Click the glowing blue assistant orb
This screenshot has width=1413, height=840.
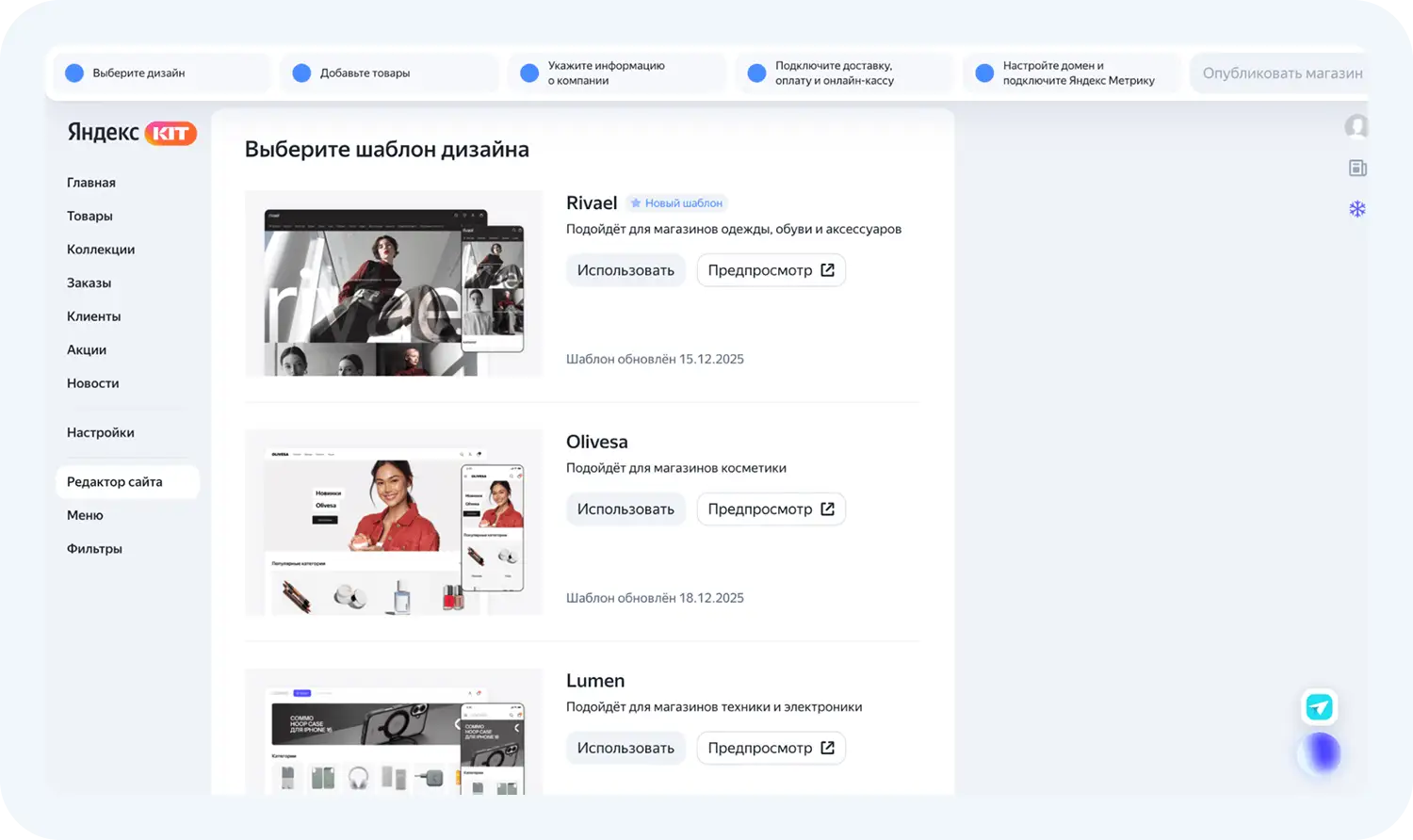click(x=1321, y=752)
